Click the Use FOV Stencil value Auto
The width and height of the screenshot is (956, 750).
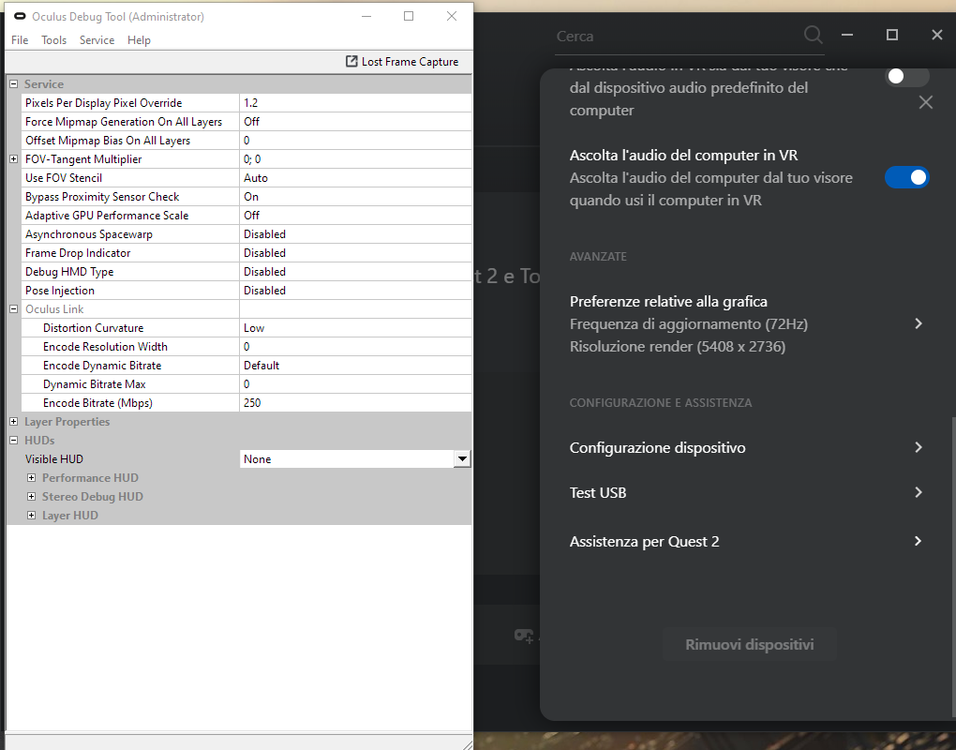click(x=355, y=178)
